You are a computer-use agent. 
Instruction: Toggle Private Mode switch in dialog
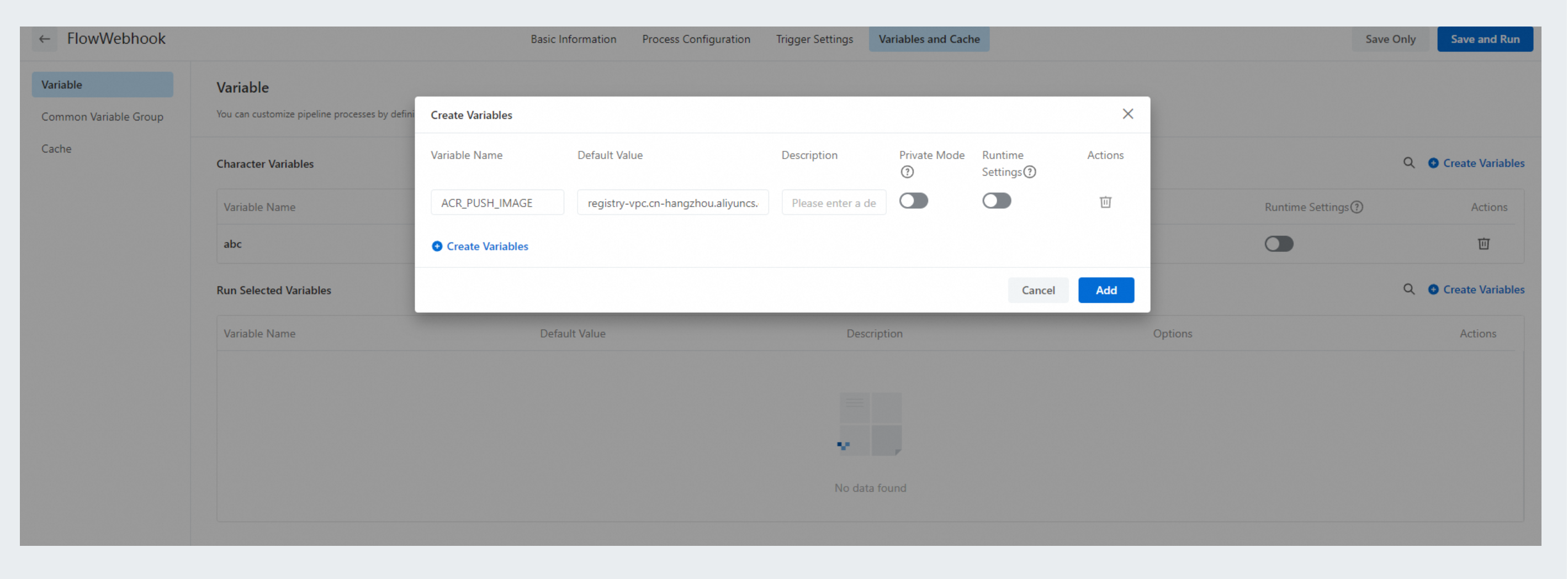[x=914, y=201]
